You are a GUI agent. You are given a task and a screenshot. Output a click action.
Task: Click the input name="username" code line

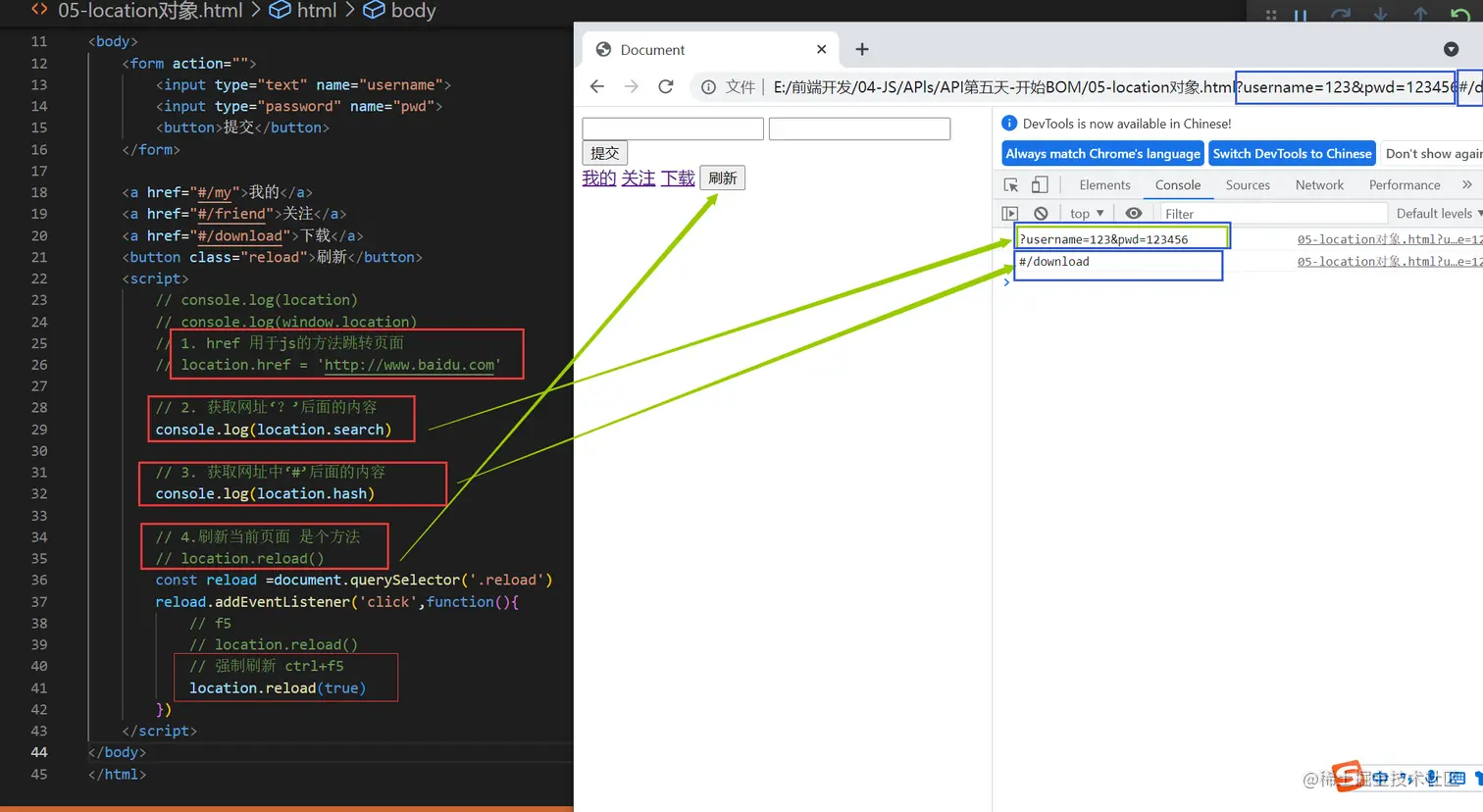pos(303,84)
